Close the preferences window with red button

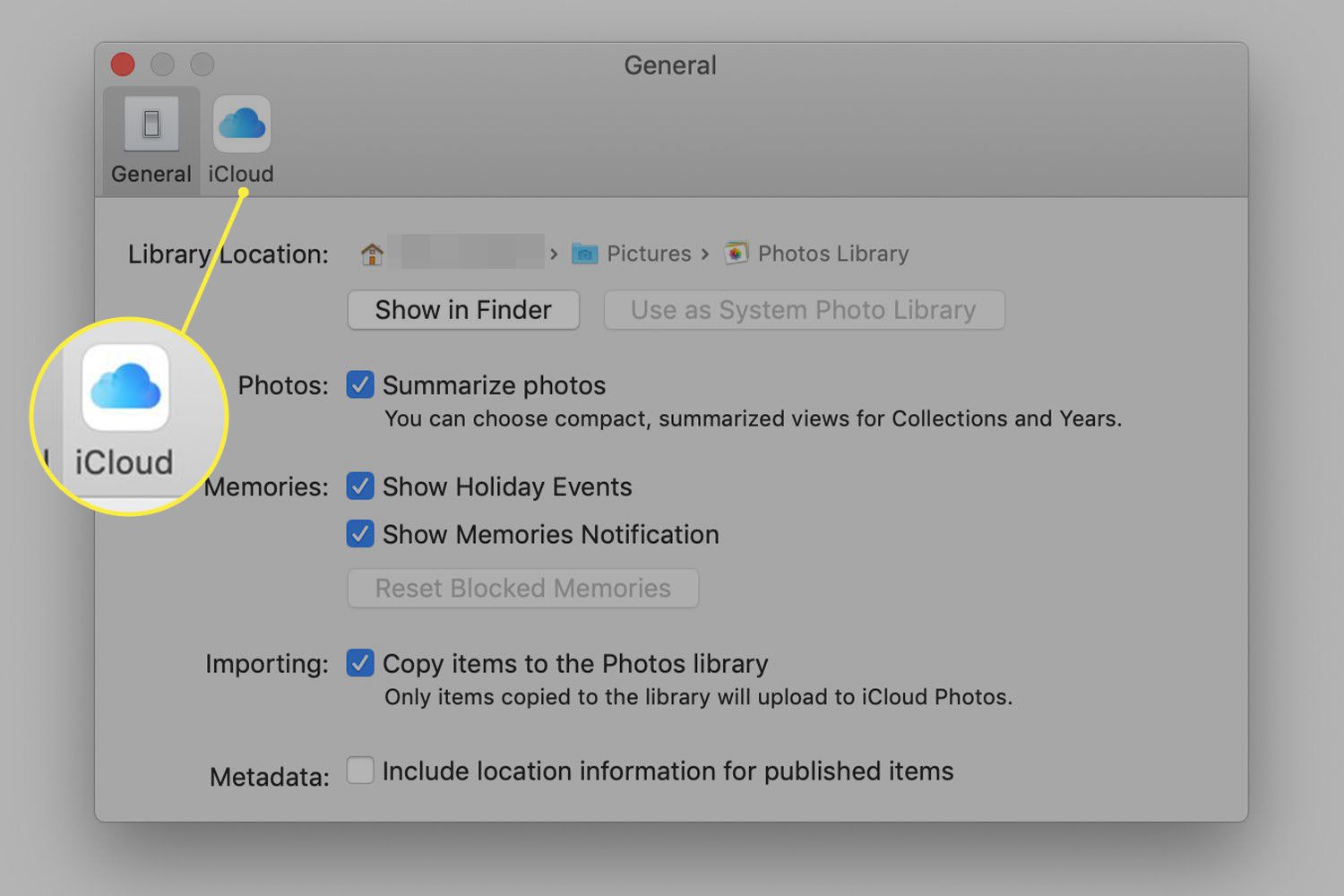click(123, 65)
